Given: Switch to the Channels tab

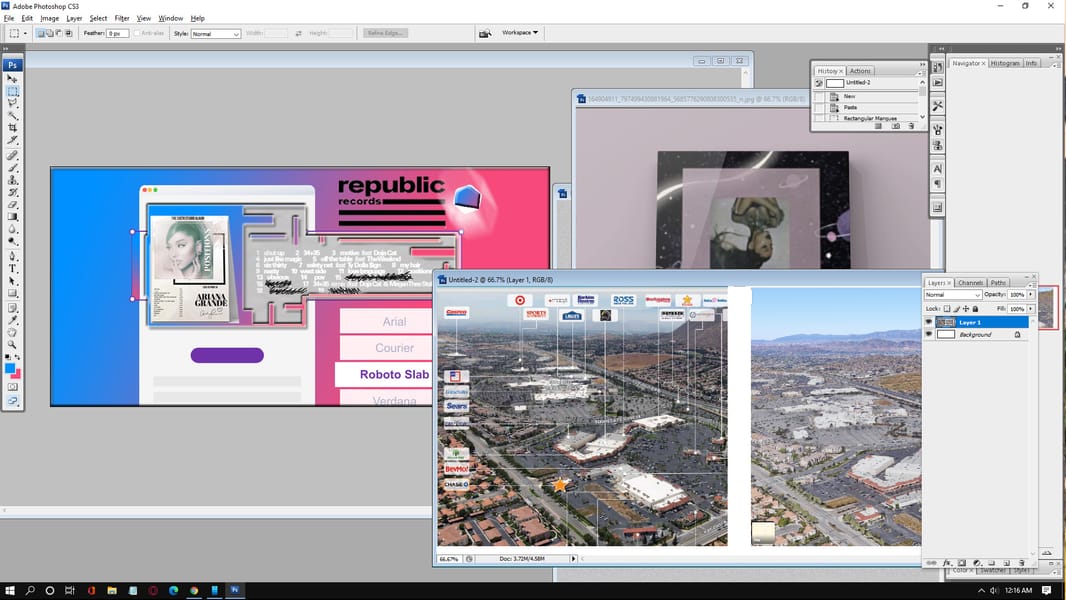Looking at the screenshot, I should click(970, 283).
